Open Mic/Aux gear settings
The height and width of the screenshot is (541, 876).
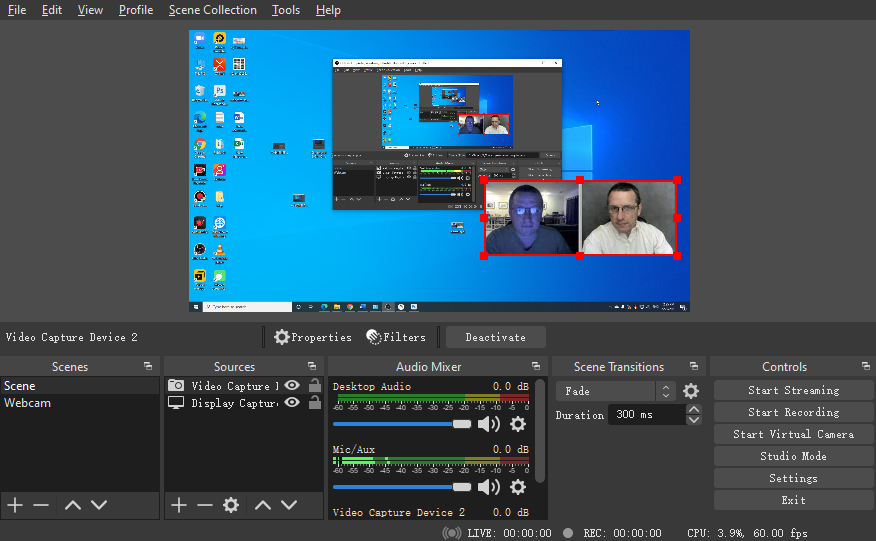pyautogui.click(x=518, y=487)
